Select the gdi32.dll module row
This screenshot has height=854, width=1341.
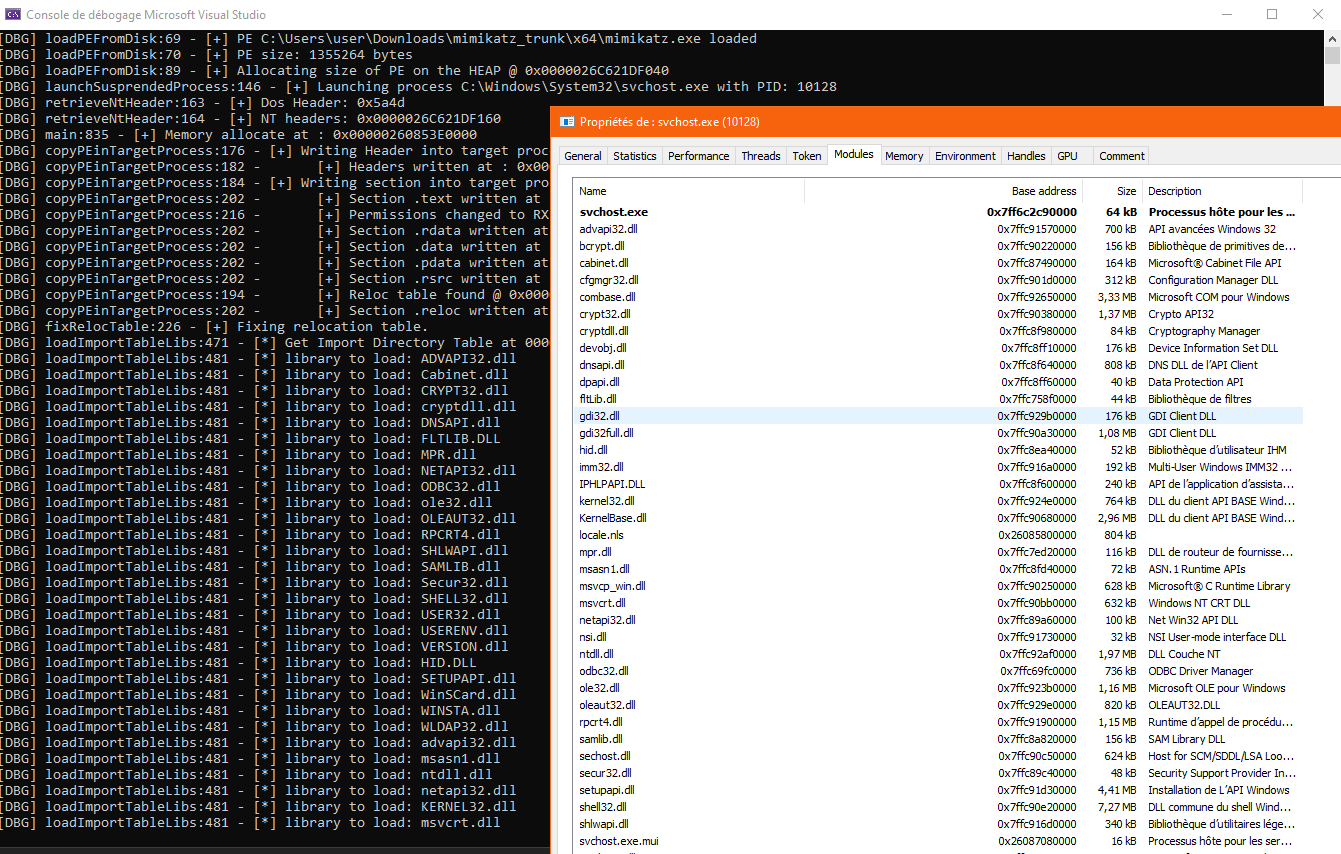pyautogui.click(x=938, y=416)
